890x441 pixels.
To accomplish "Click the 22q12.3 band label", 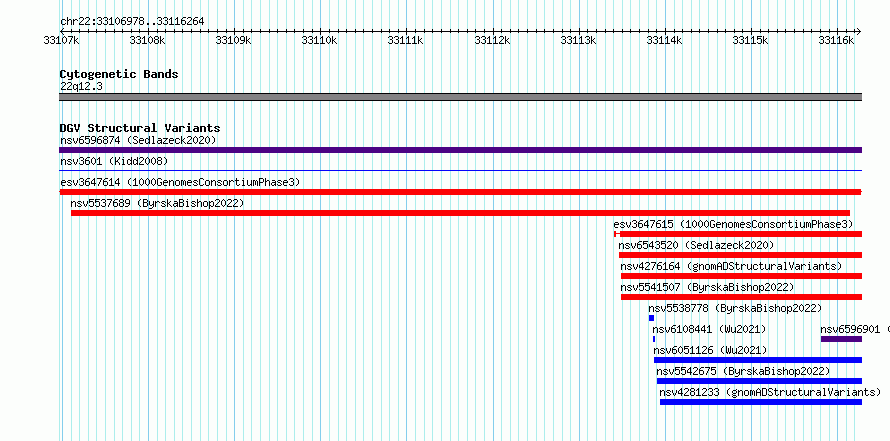I will (81, 86).
